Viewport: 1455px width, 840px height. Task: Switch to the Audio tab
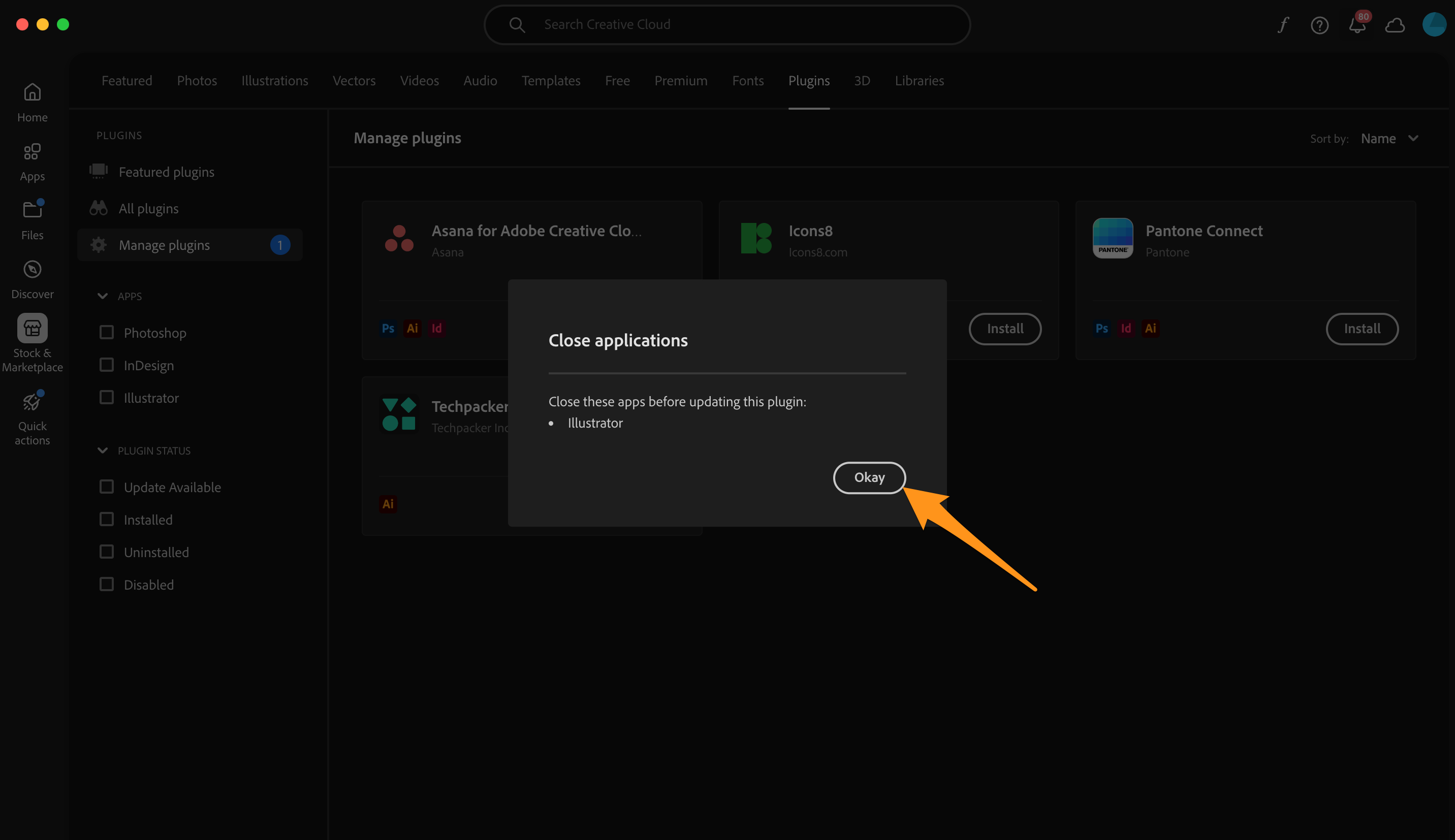[x=480, y=81]
